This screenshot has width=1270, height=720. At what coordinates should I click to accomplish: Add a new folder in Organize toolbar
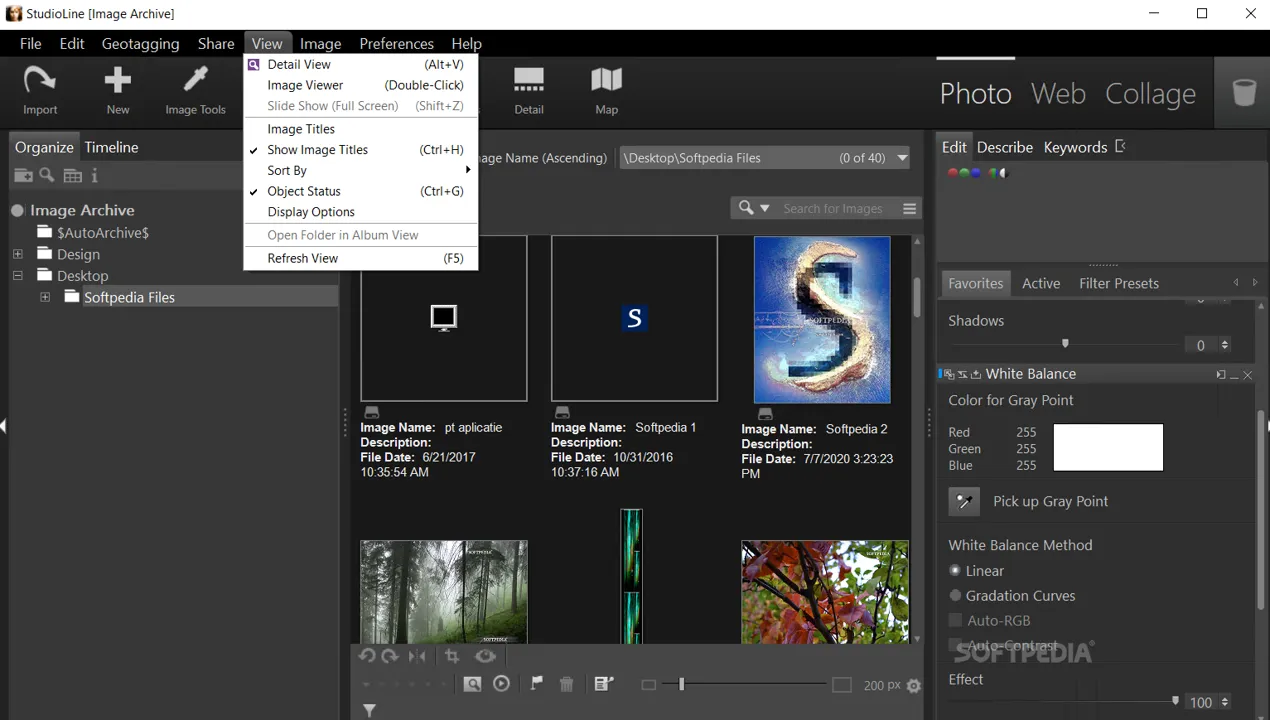[x=23, y=176]
